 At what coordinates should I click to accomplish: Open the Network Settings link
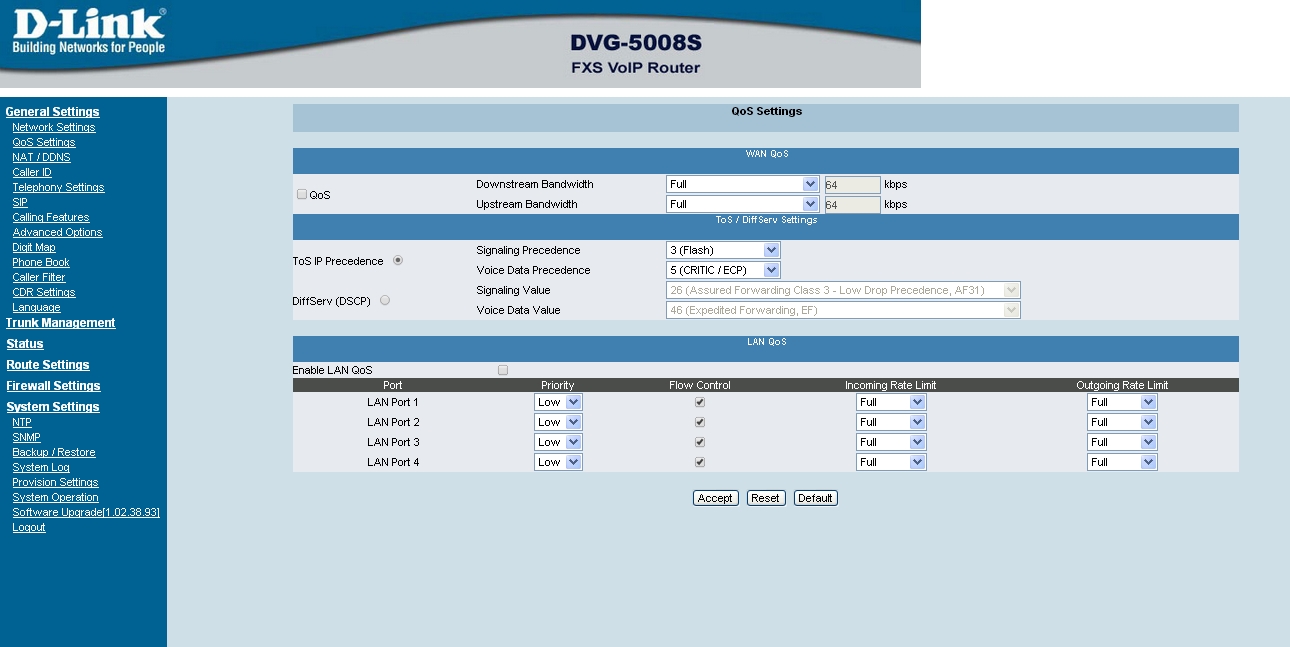pos(54,127)
